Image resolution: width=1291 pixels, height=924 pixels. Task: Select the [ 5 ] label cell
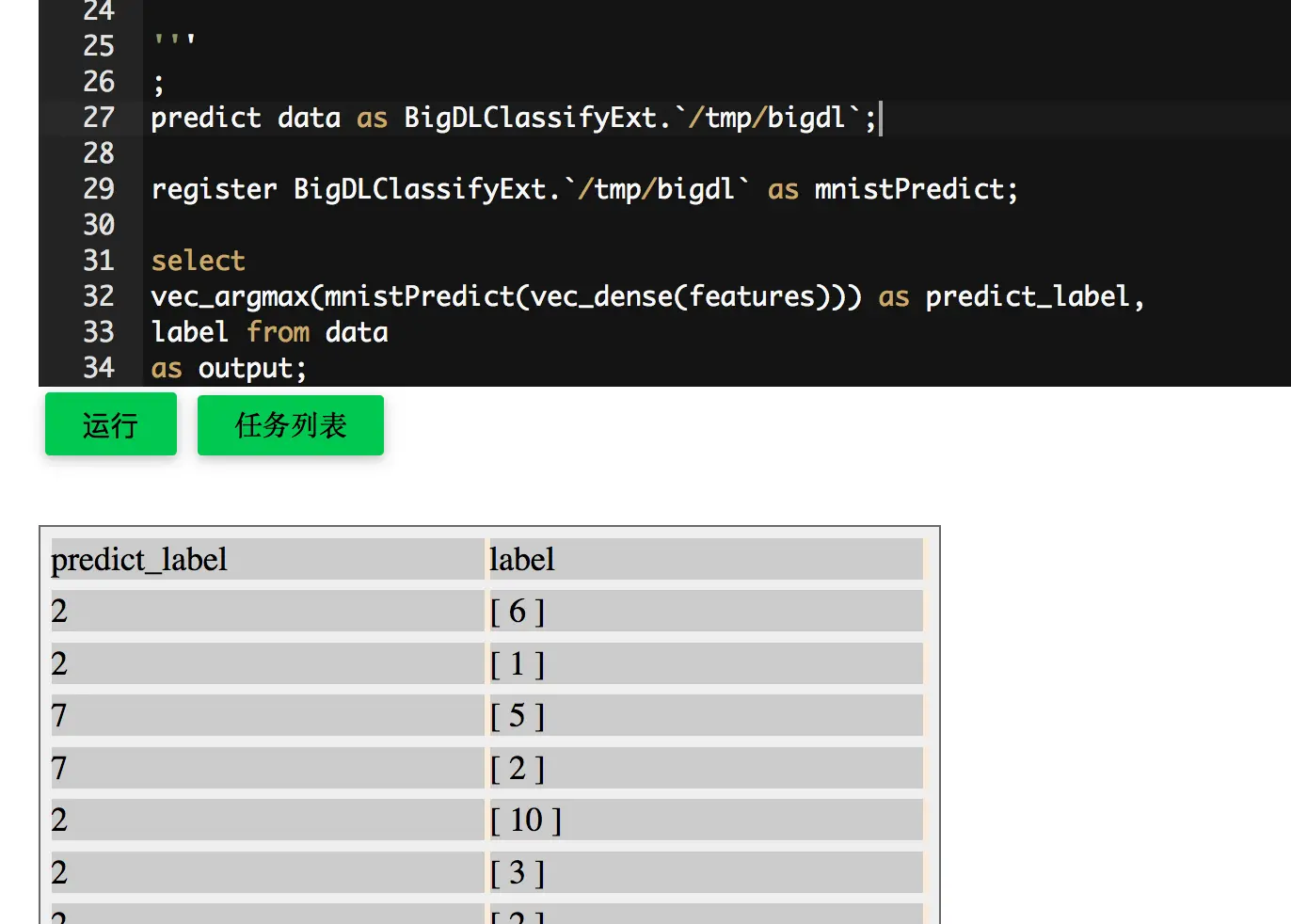[x=706, y=715]
